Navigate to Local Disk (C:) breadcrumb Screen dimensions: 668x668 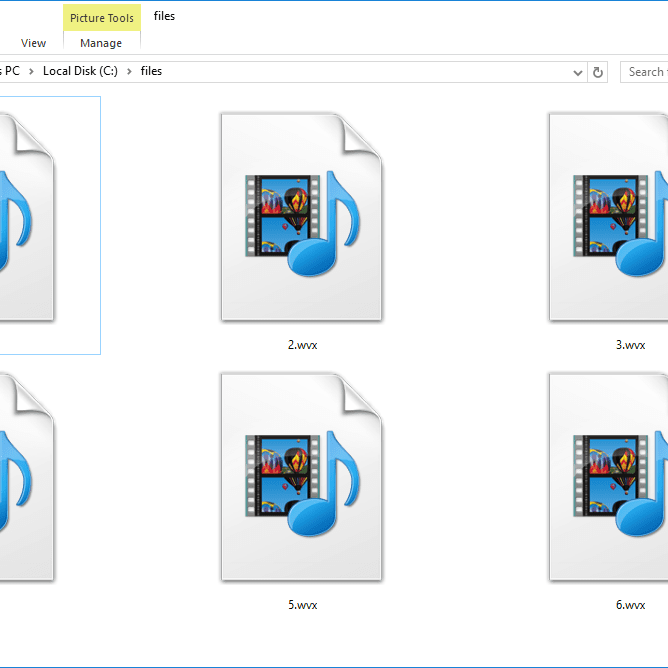click(x=80, y=71)
